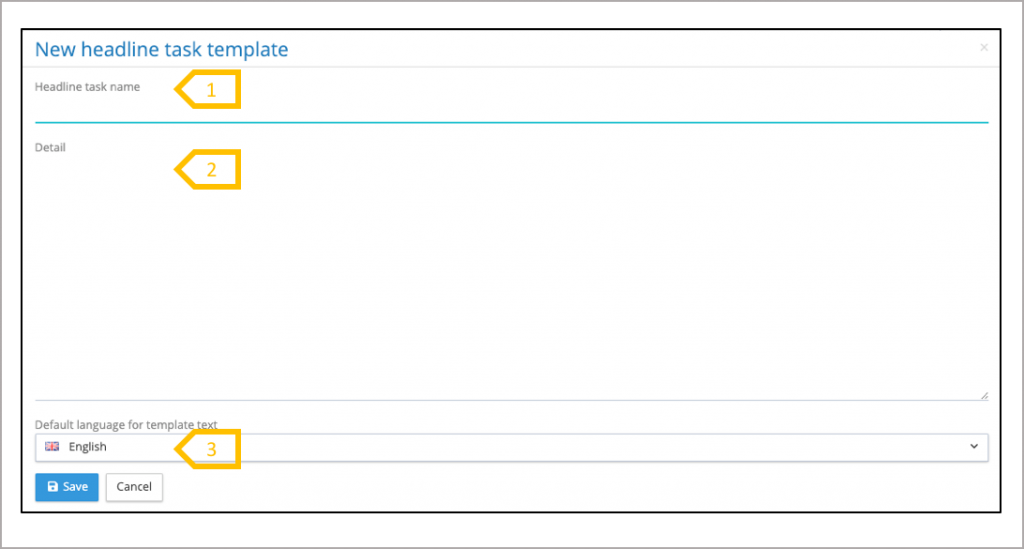The width and height of the screenshot is (1024, 549).
Task: Cancel the headline task template dialog
Action: click(x=134, y=487)
